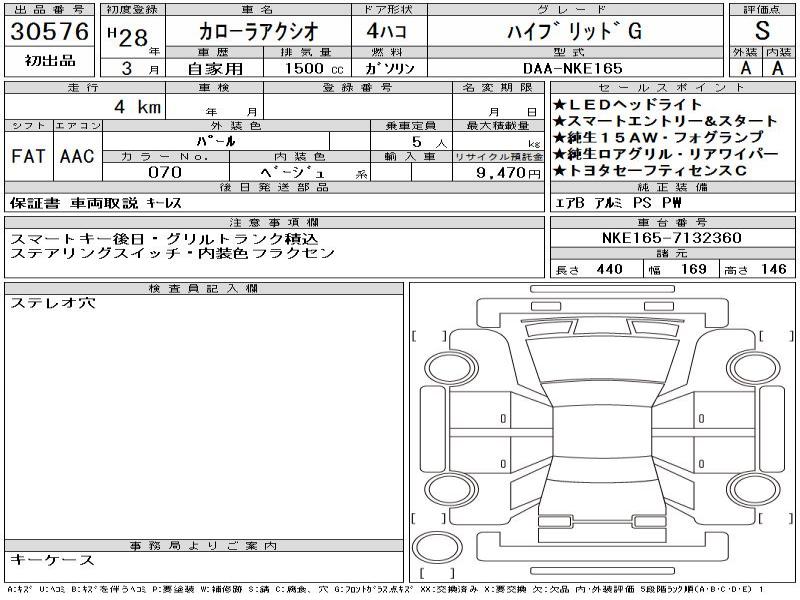The height and width of the screenshot is (600, 800).
Task: Select the exterior grade A cell
Action: coord(745,68)
